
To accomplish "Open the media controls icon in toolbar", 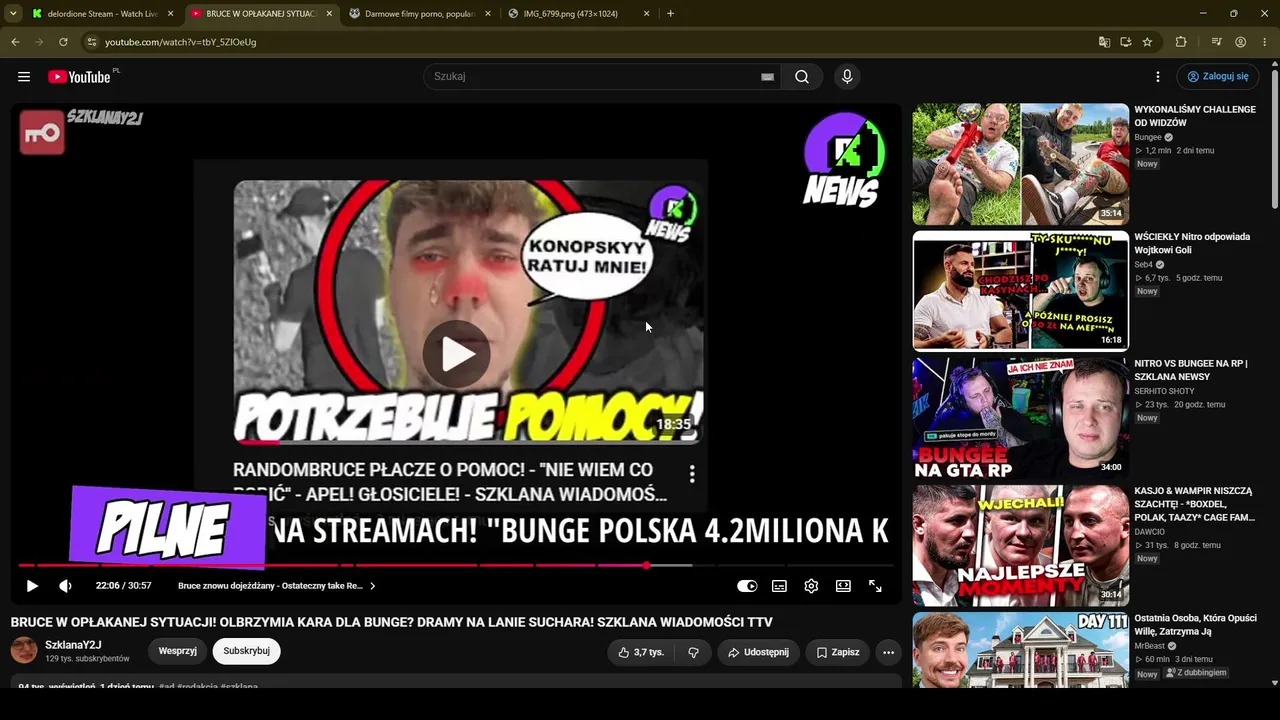I will coord(1216,42).
